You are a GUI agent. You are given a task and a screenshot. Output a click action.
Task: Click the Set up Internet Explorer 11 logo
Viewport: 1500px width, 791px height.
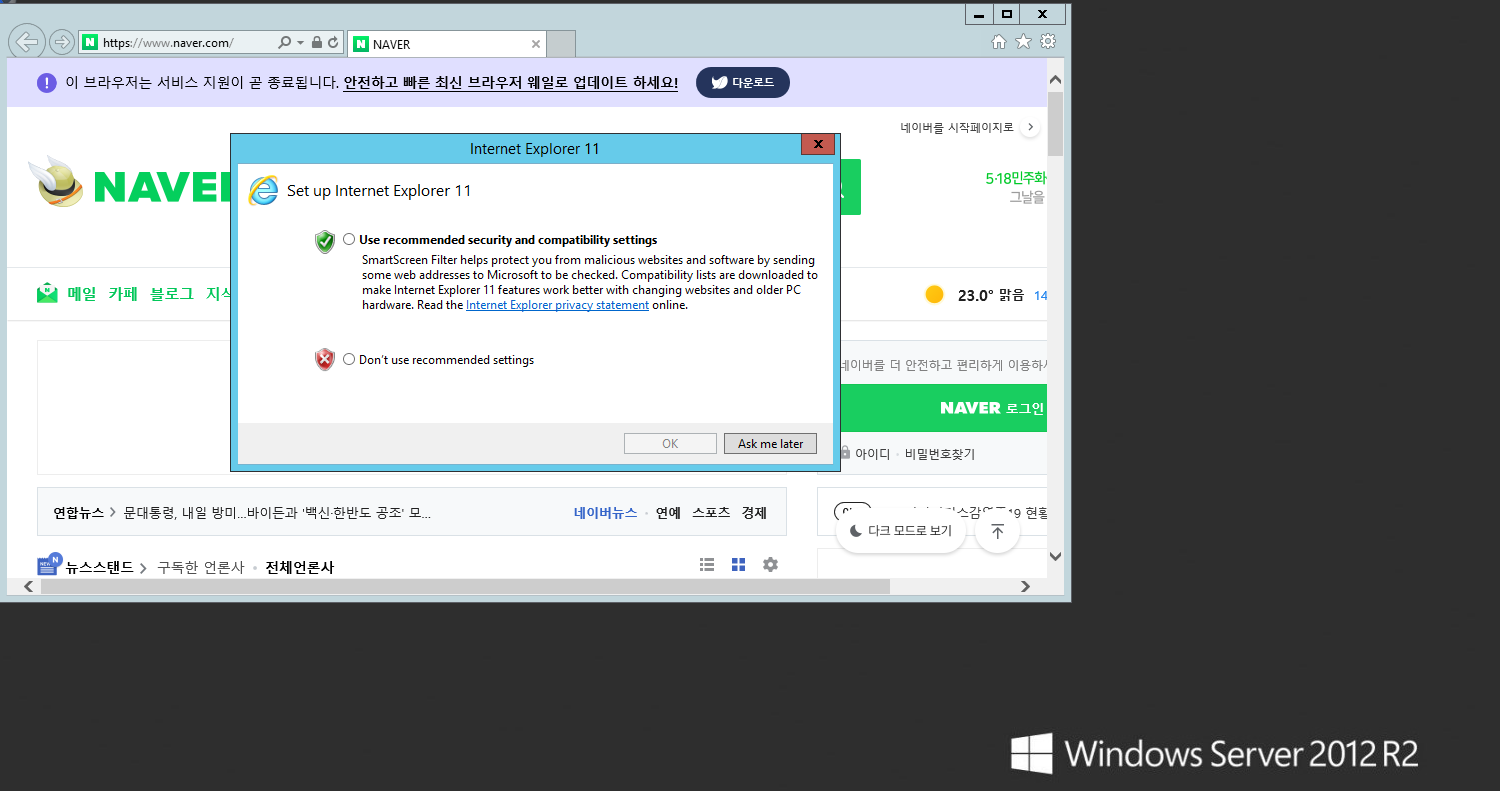263,190
